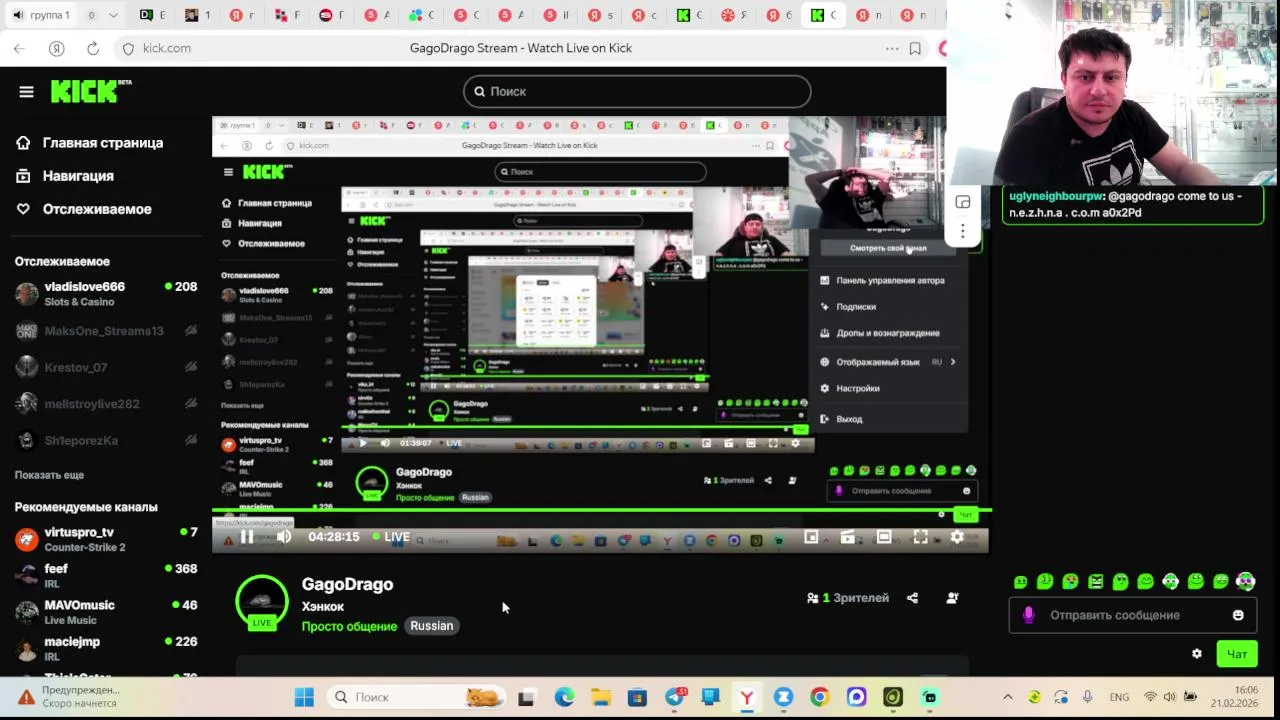Viewport: 1280px width, 720px height.
Task: Toggle theater mode in the player
Action: coord(884,537)
